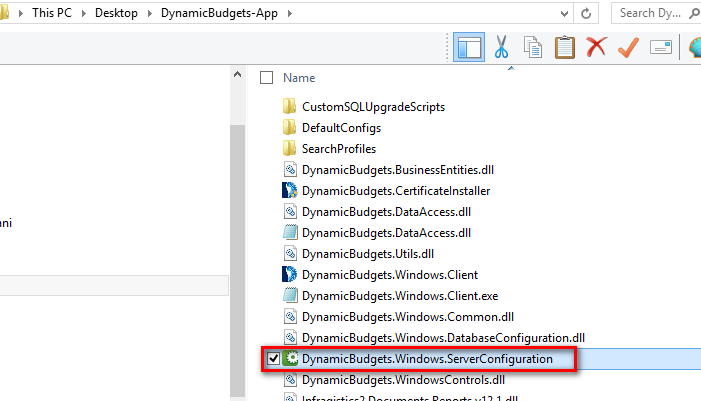The image size is (701, 401).
Task: Toggle the preview pane layout button
Action: click(x=469, y=47)
